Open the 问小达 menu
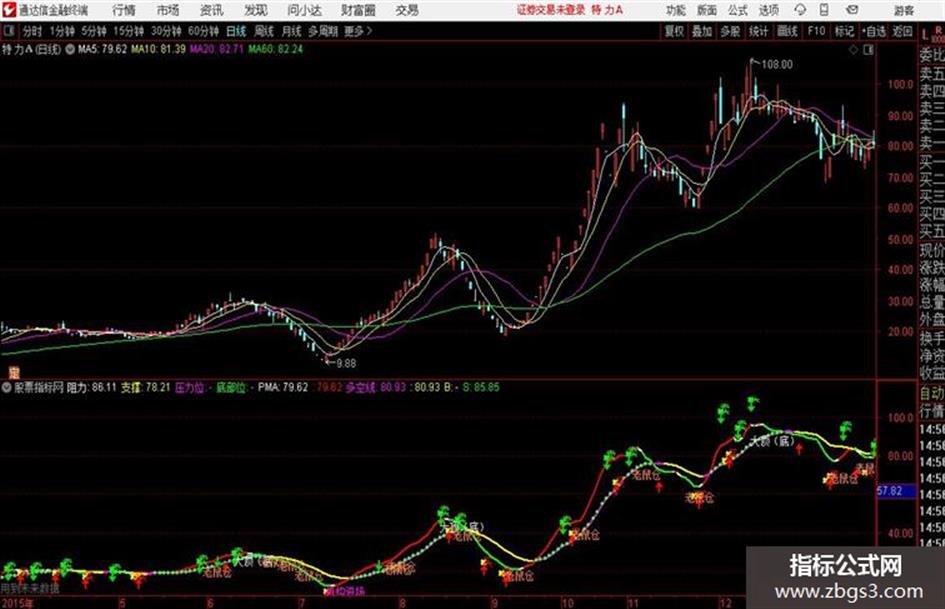This screenshot has width=945, height=609. click(x=304, y=10)
